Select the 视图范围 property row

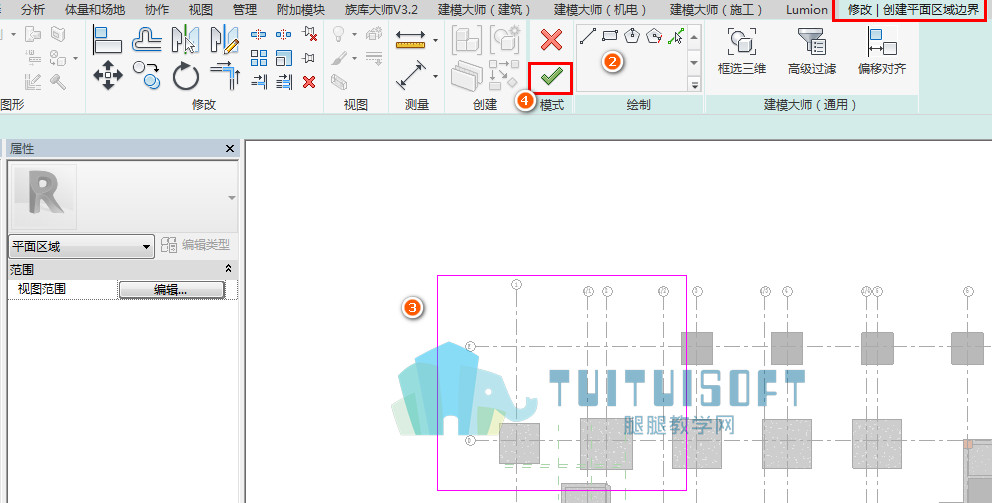(123, 289)
